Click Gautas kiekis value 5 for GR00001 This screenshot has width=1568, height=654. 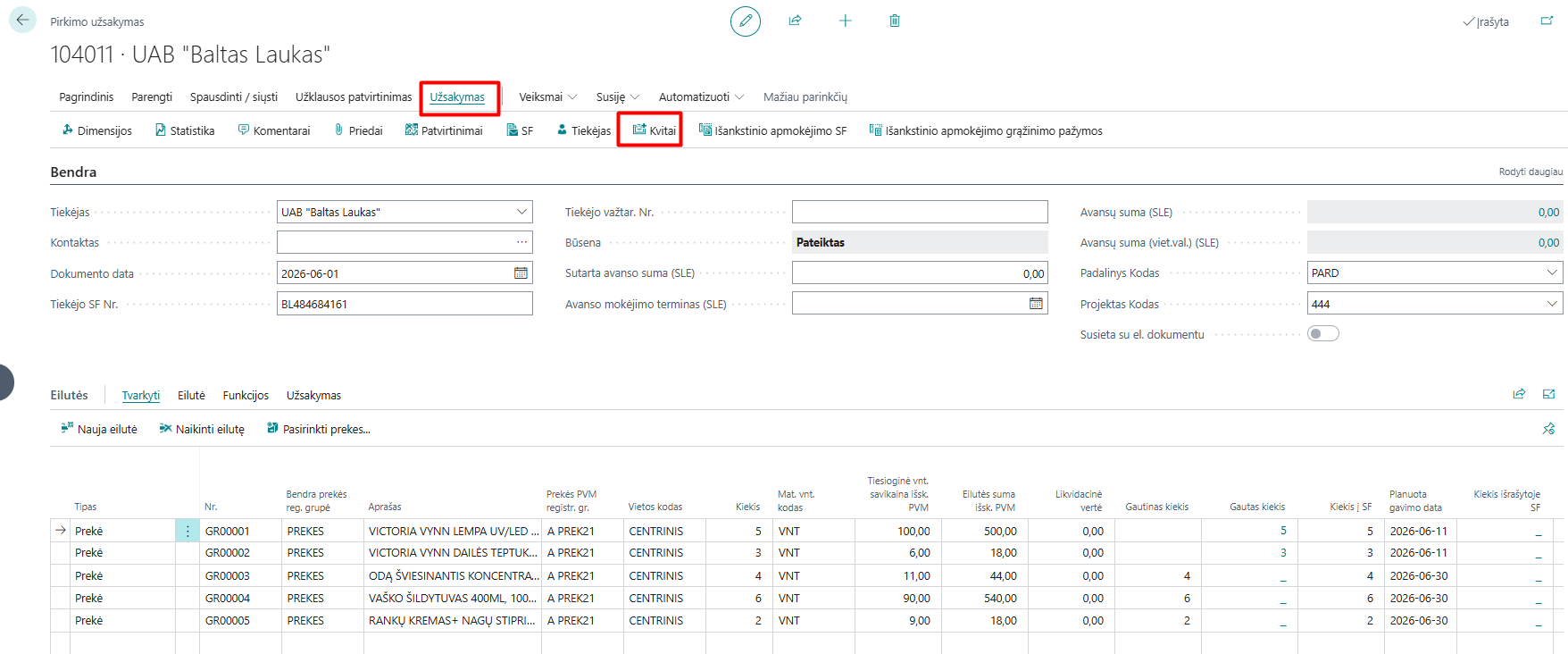point(1283,531)
